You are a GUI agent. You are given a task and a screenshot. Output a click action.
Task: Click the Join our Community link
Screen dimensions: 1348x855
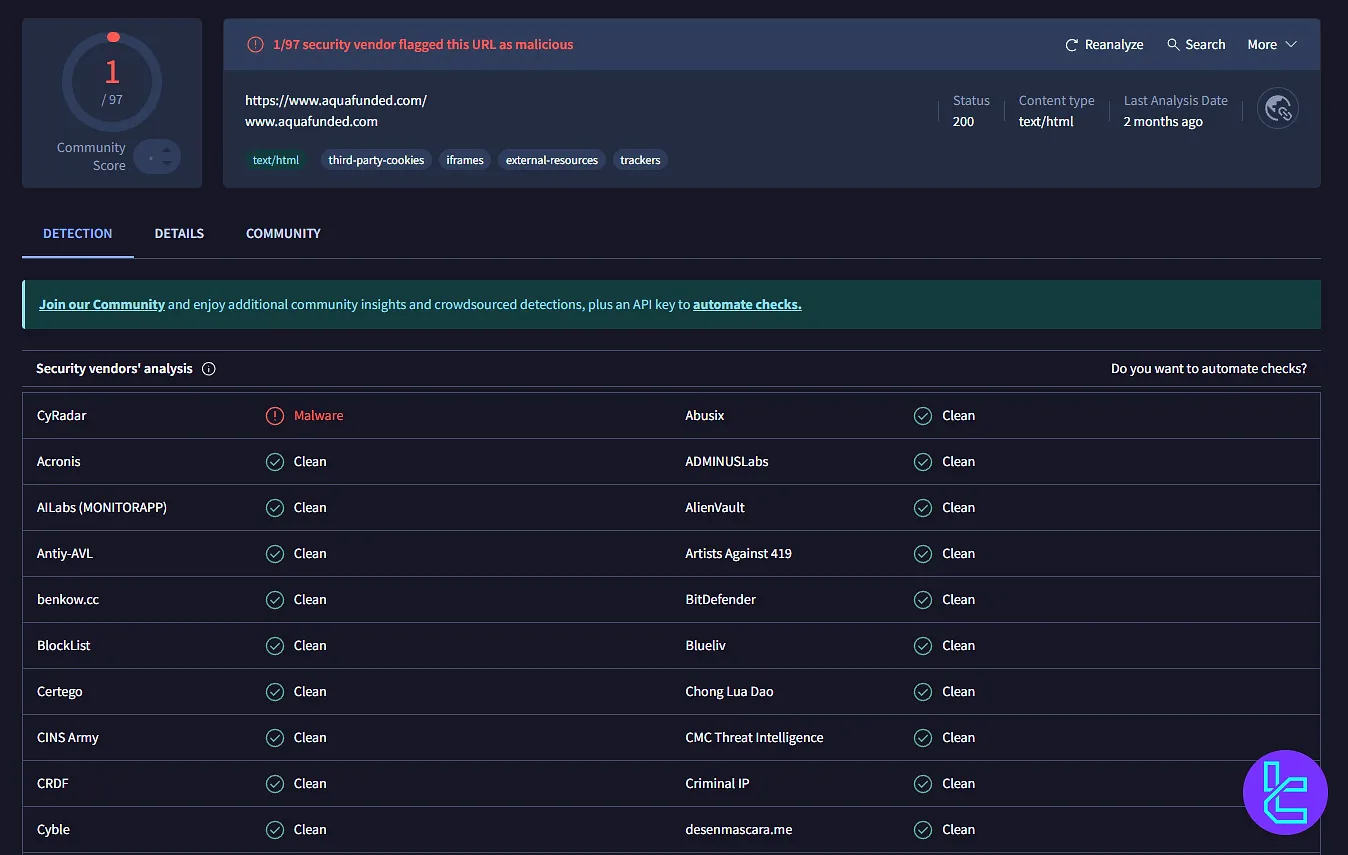(x=101, y=304)
